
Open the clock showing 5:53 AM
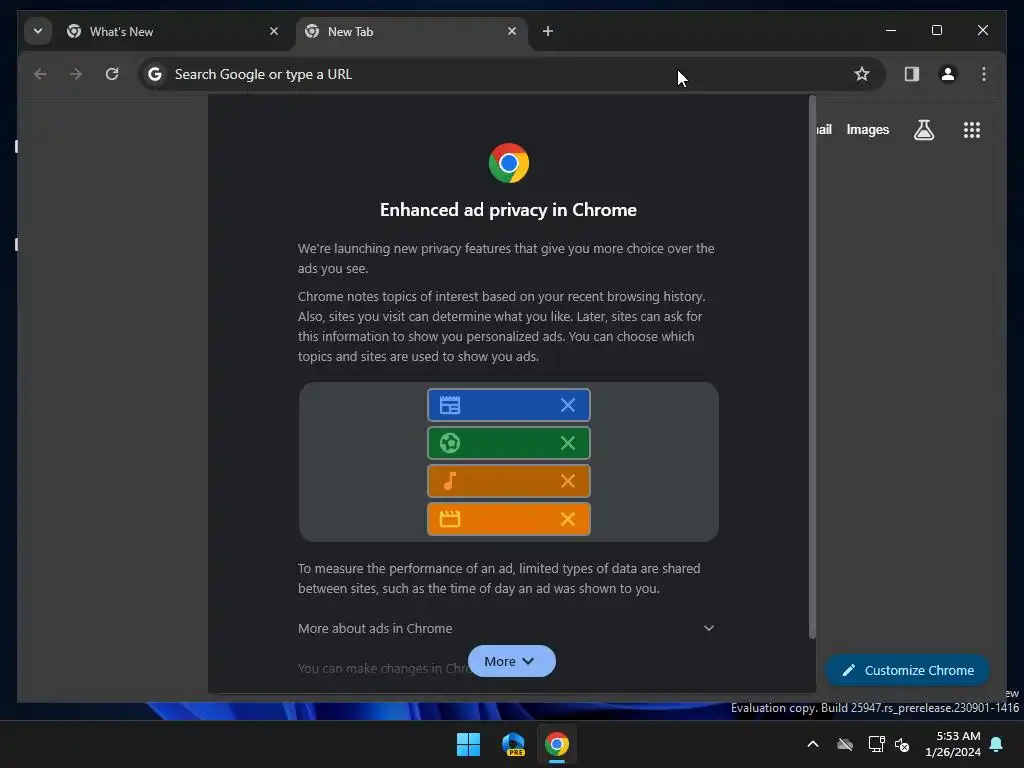(953, 744)
